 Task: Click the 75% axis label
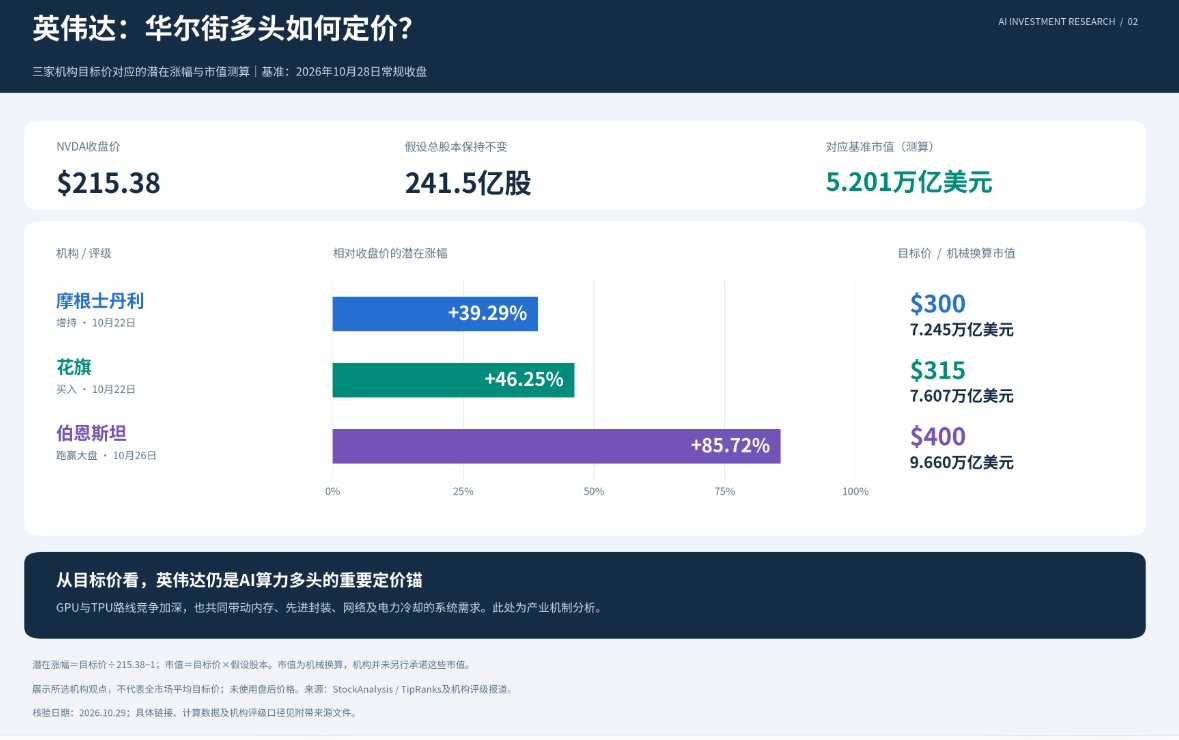725,492
